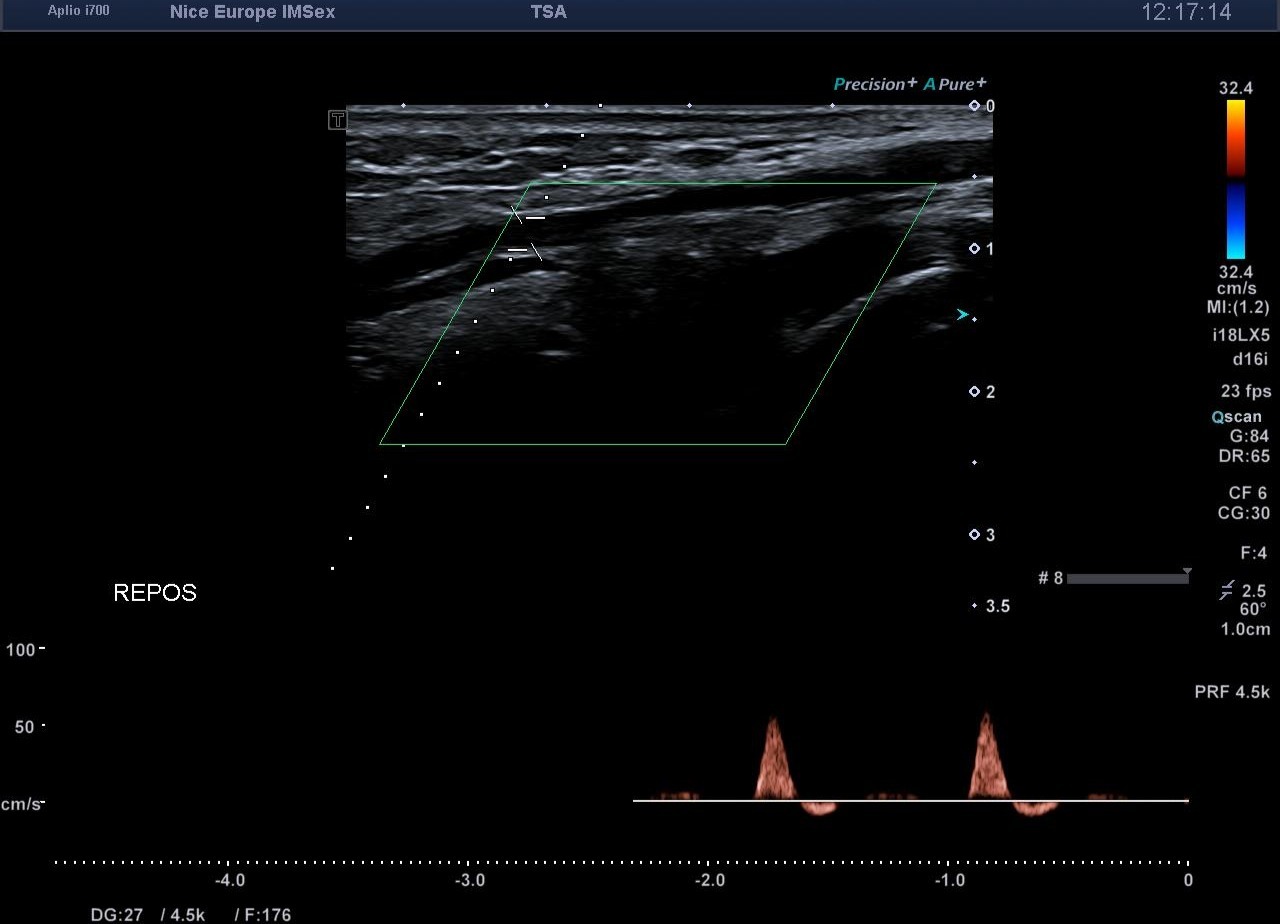Viewport: 1280px width, 924px height.
Task: Click the cyan focus position arrow
Action: [x=962, y=315]
